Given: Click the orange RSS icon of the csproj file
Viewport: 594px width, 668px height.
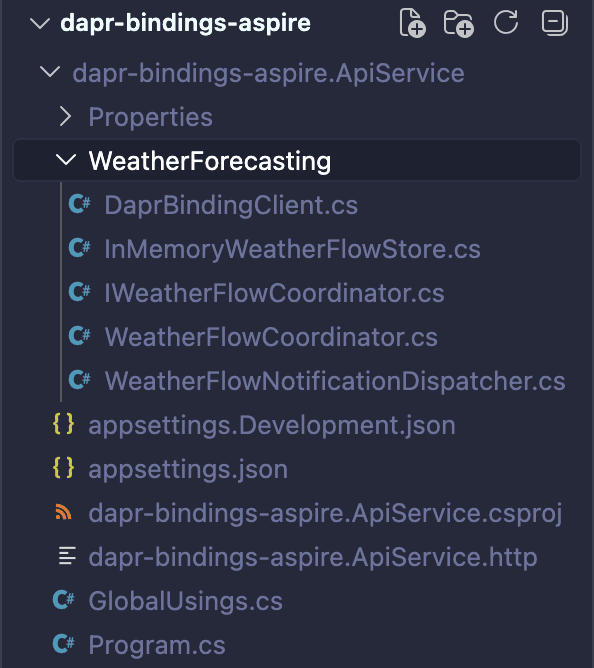Looking at the screenshot, I should click(x=63, y=512).
